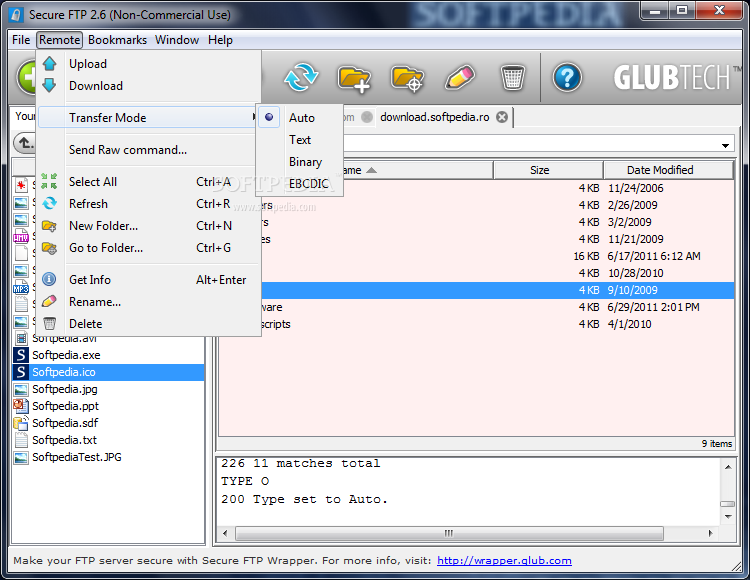Viewport: 750px width, 580px height.
Task: Open the remote path dropdown arrow
Action: pos(725,145)
